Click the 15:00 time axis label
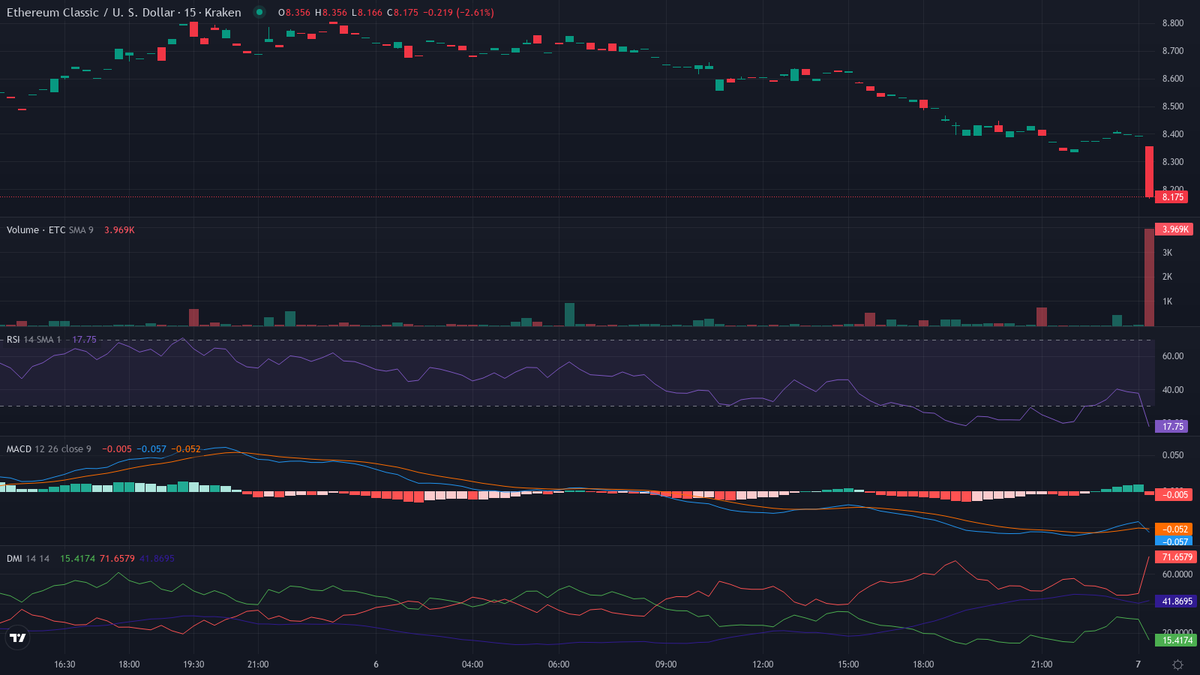The height and width of the screenshot is (675, 1200). (849, 664)
